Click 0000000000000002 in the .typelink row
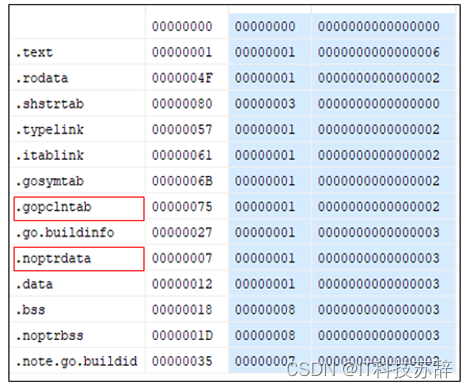The image size is (468, 388). (379, 130)
